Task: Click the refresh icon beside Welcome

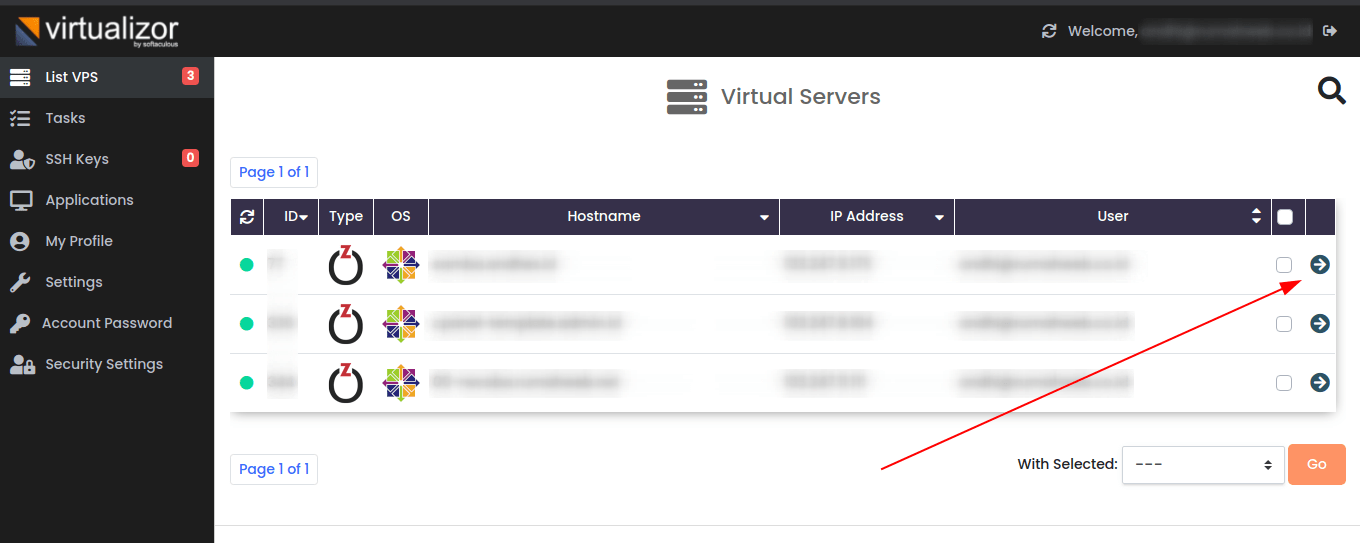Action: [x=1049, y=31]
